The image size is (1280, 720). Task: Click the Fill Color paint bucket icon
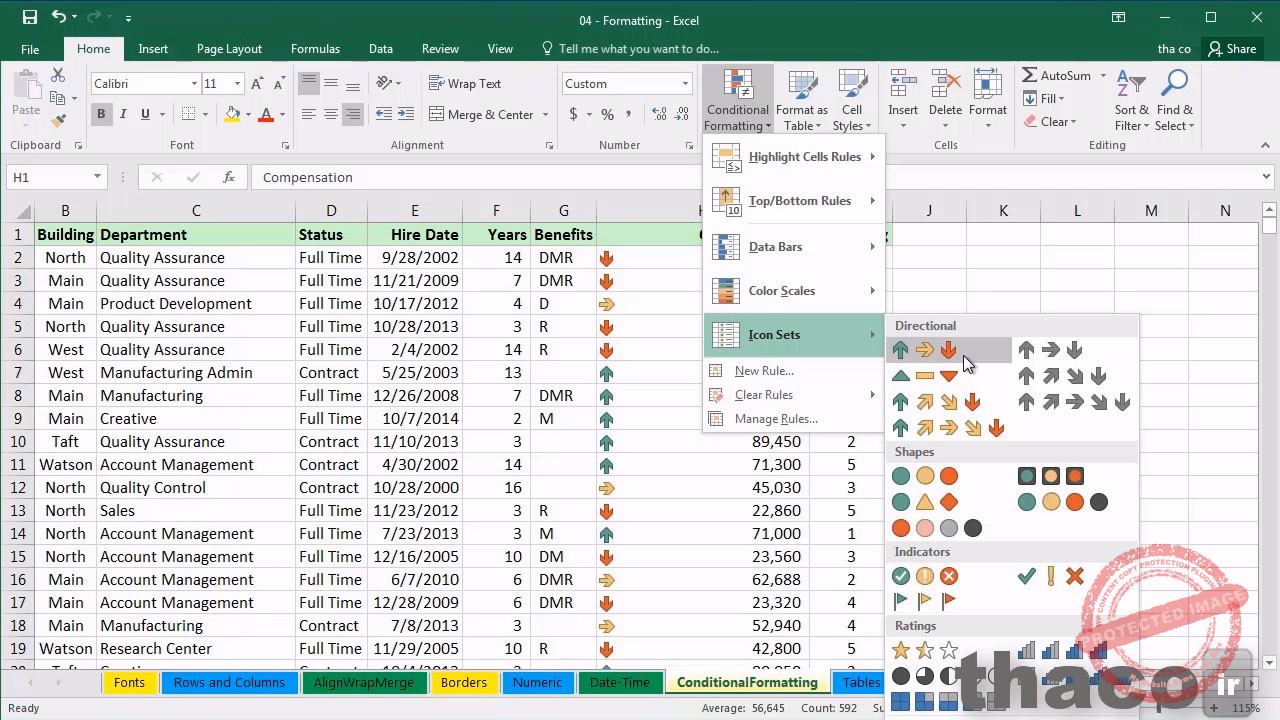(x=232, y=115)
